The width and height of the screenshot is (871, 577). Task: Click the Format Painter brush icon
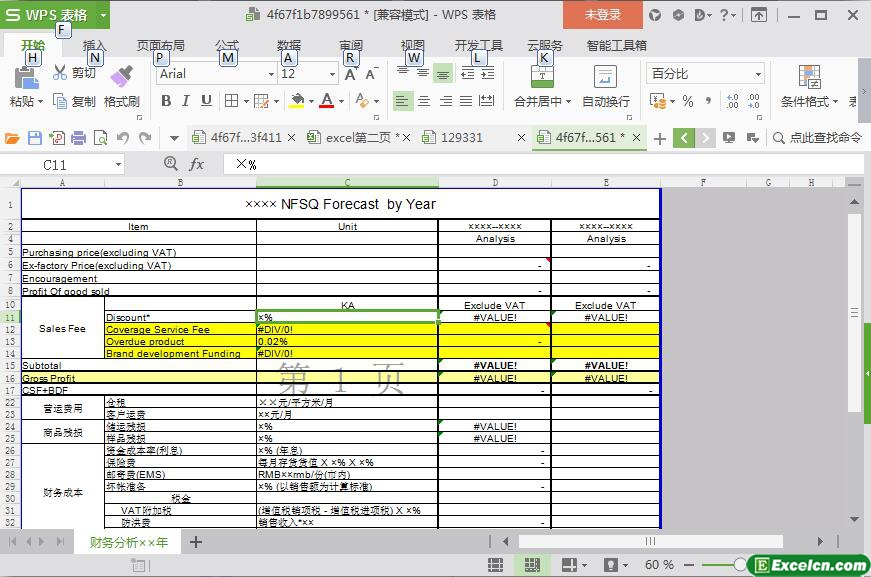[121, 76]
